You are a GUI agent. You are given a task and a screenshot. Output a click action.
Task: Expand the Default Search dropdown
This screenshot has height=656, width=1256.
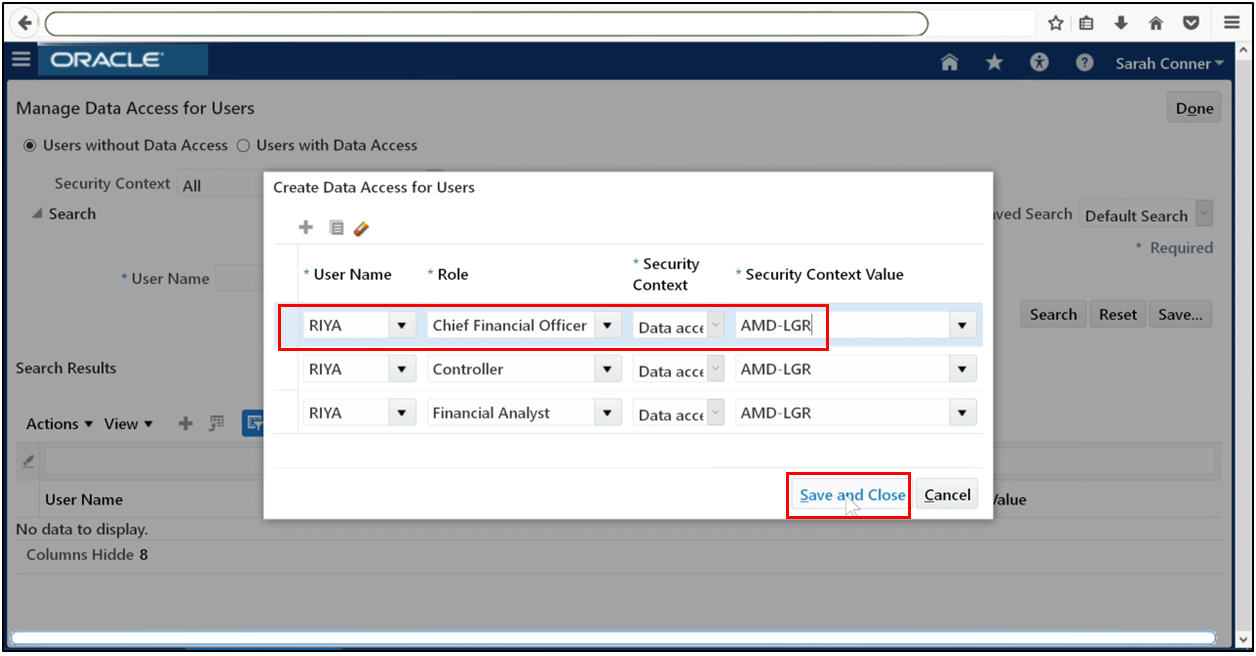tap(1204, 214)
